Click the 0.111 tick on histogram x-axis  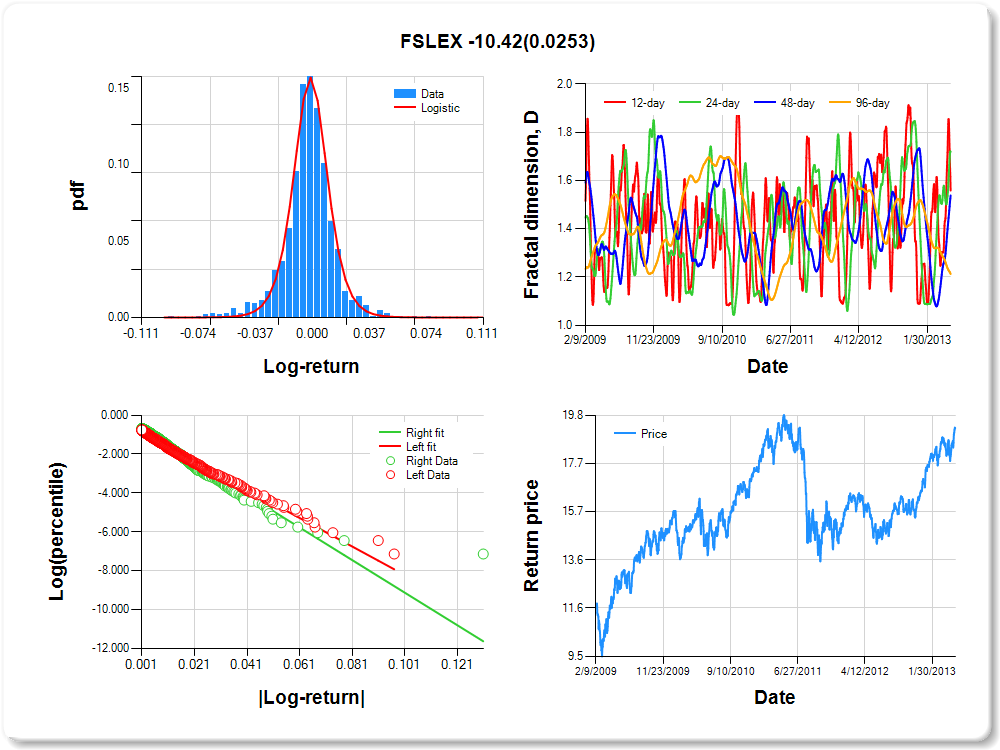click(482, 333)
